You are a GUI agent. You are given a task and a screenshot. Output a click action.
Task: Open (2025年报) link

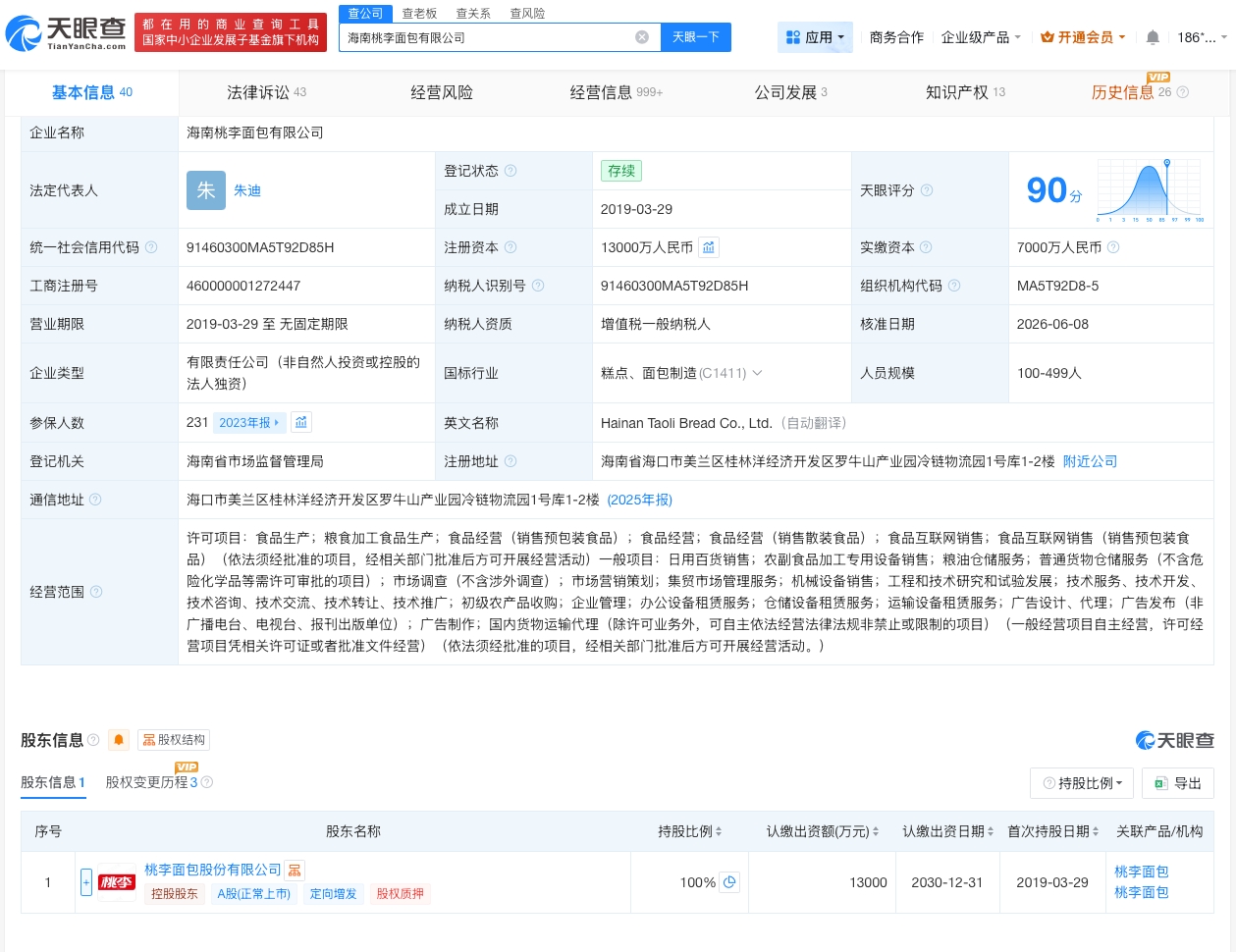[x=640, y=500]
